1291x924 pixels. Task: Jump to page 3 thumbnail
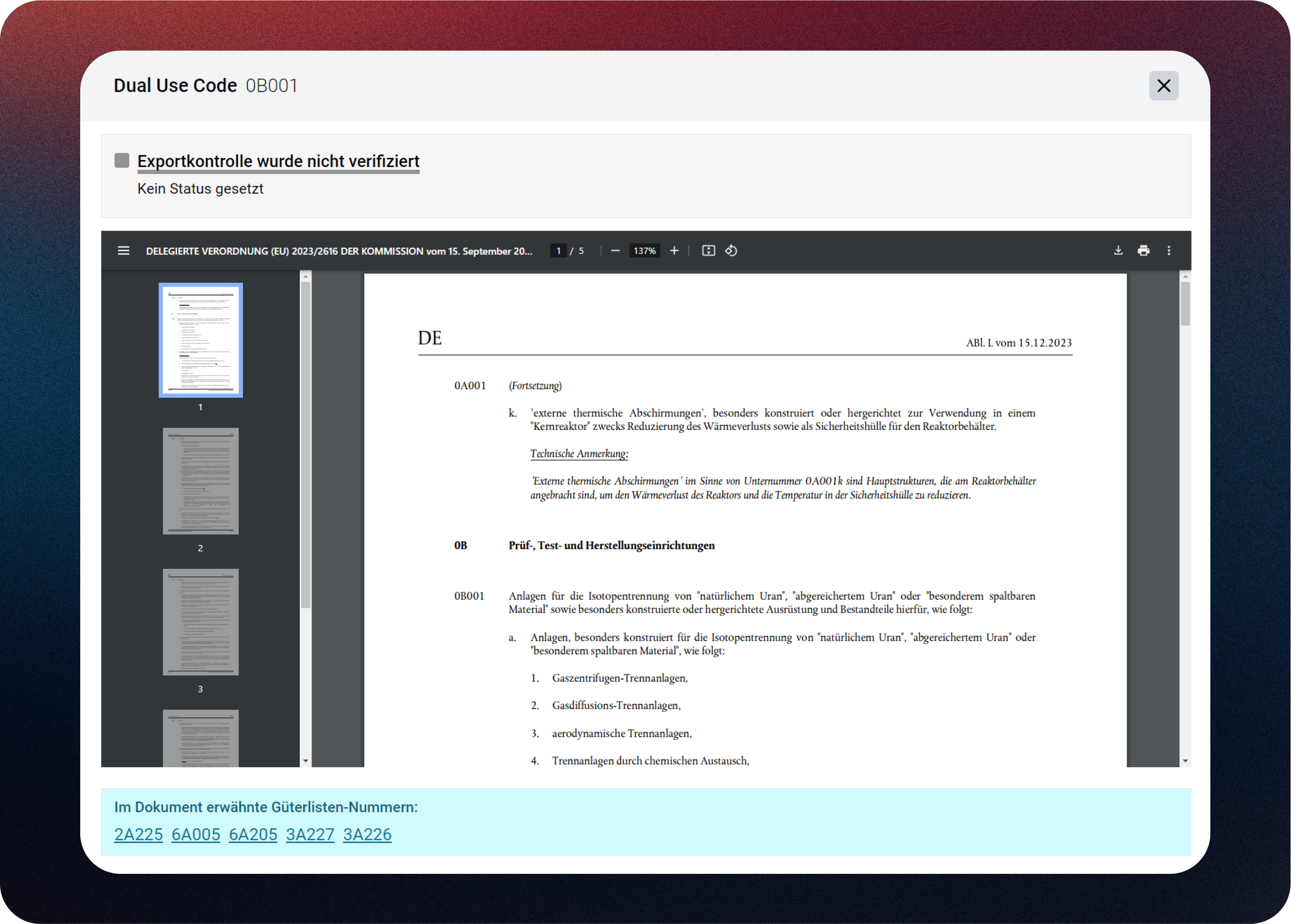pos(200,622)
